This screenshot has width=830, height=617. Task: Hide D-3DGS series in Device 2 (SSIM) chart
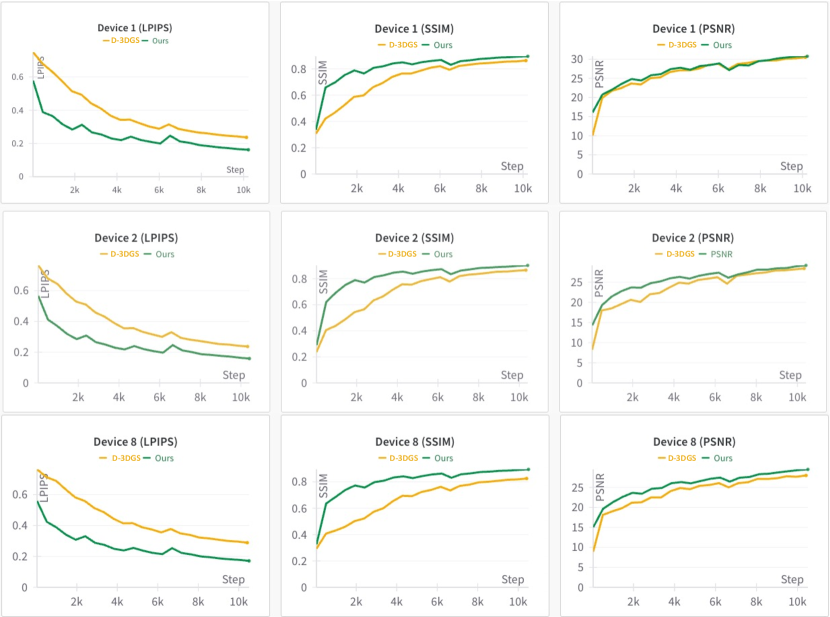400,254
